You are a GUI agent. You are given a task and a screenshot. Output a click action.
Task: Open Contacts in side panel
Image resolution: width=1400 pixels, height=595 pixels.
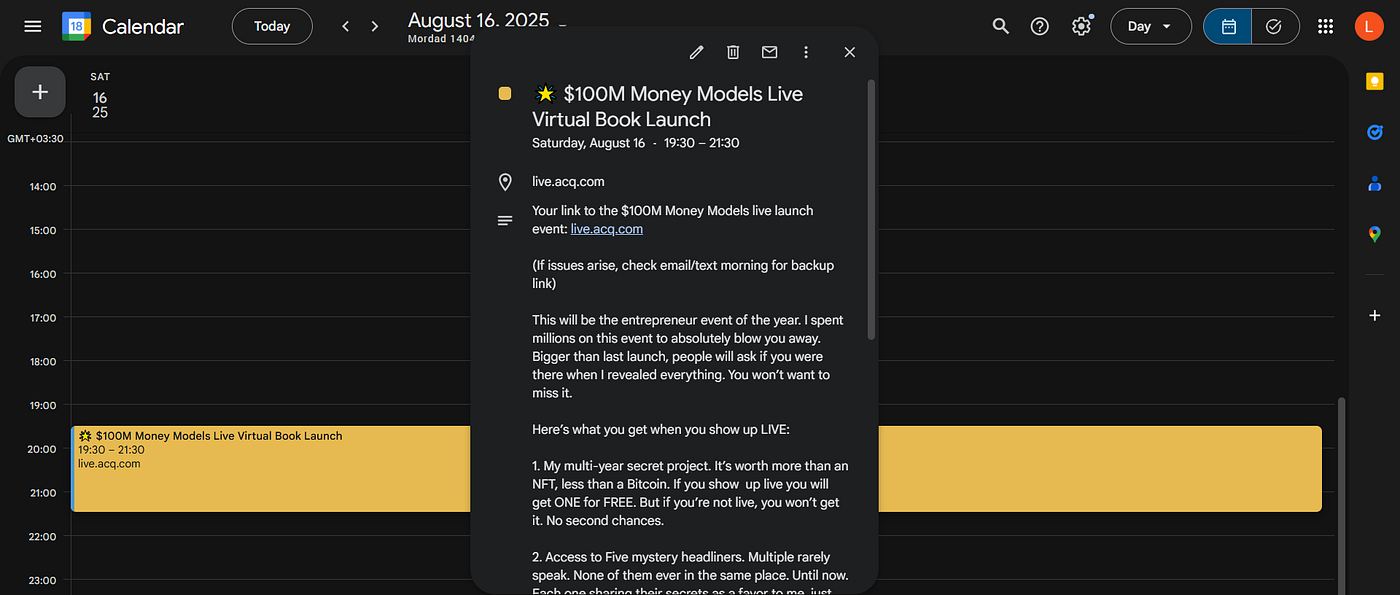[x=1375, y=183]
